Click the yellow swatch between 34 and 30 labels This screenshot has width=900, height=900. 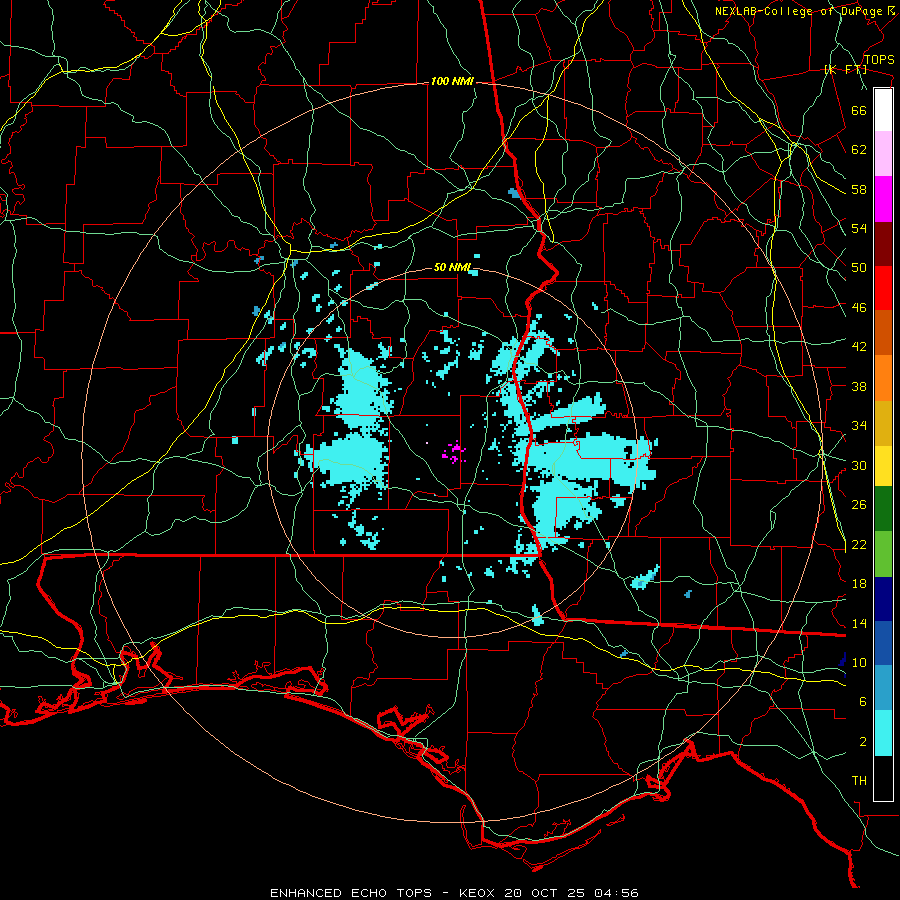coord(883,465)
